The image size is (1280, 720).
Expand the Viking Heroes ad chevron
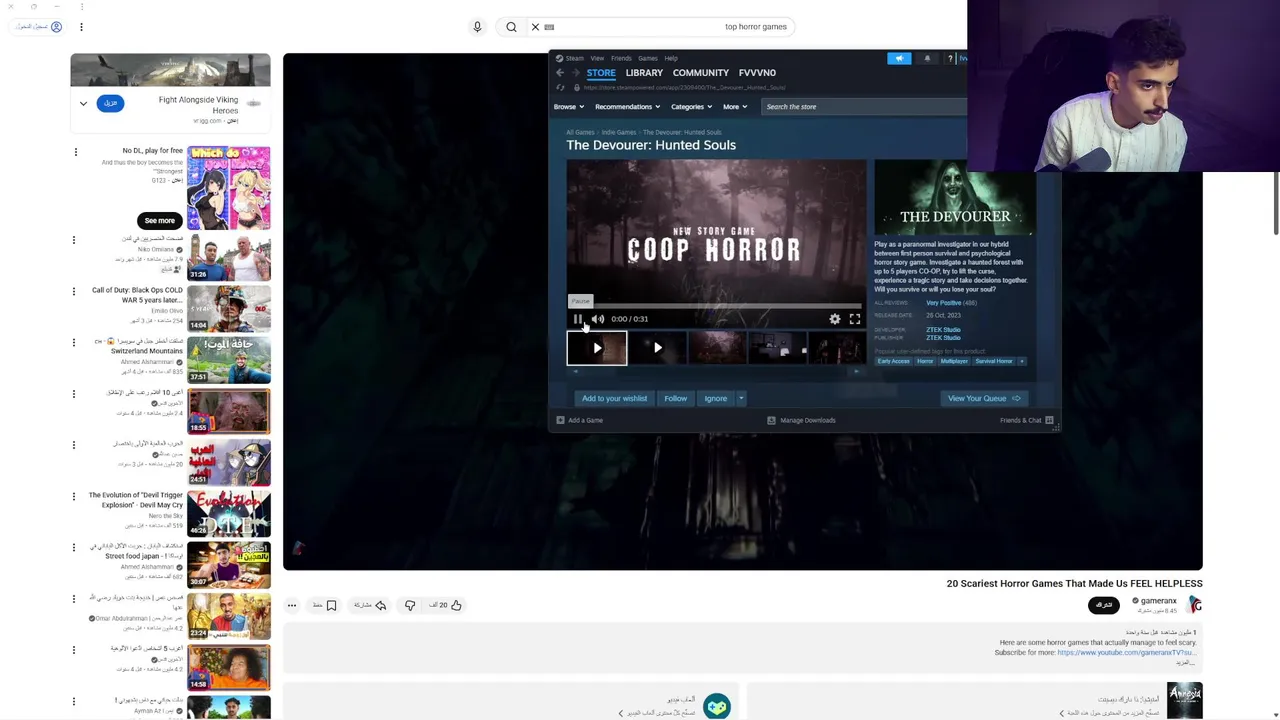[83, 103]
